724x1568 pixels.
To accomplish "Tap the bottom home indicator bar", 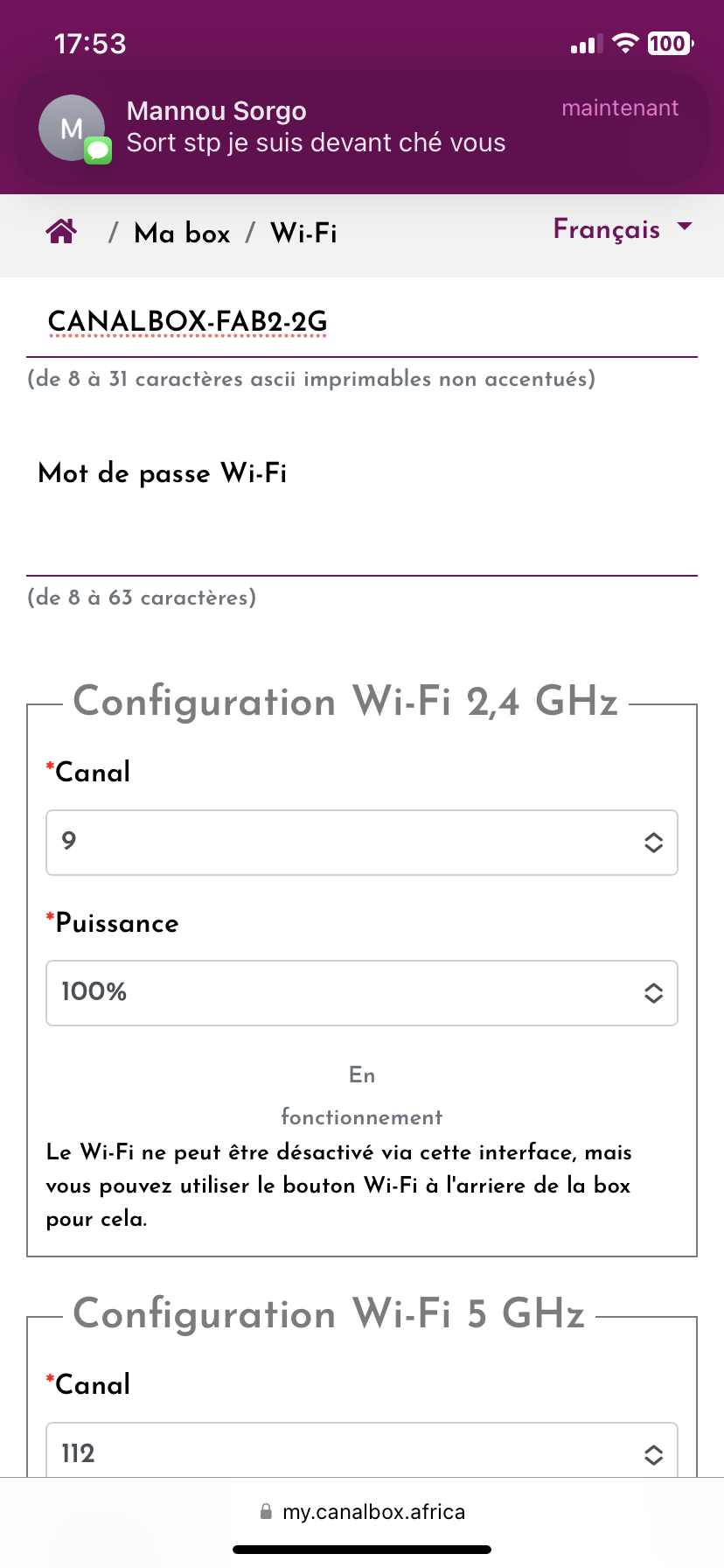I will pyautogui.click(x=361, y=1549).
